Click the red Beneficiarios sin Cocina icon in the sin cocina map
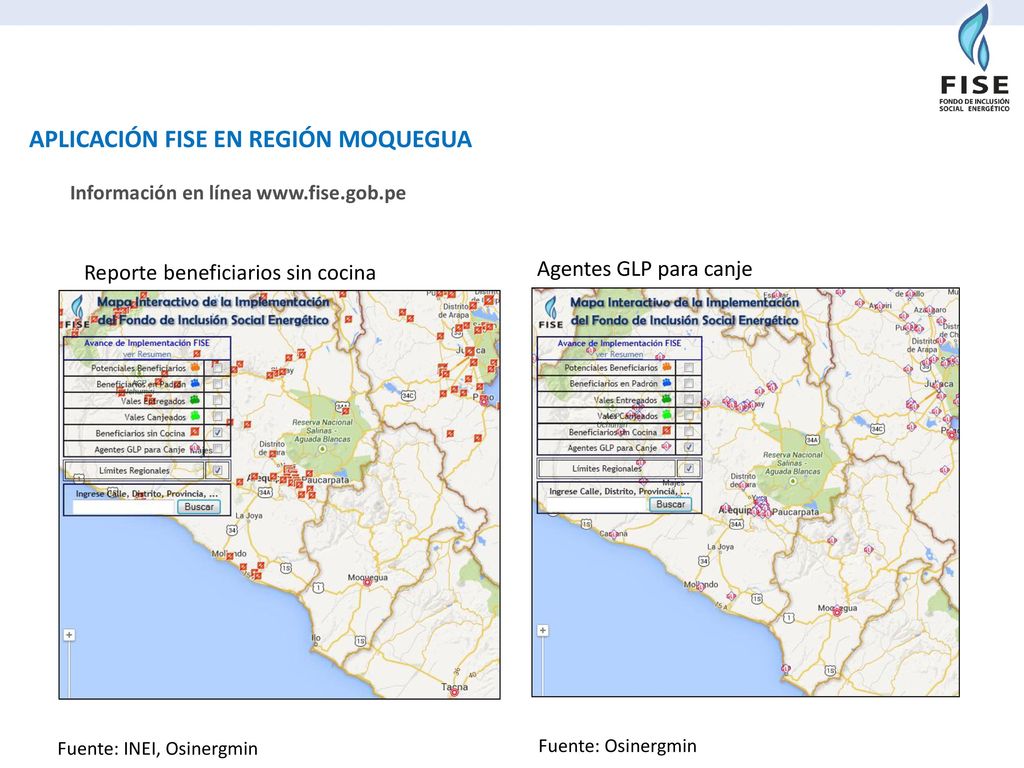Viewport: 1024px width, 768px height. (x=195, y=432)
